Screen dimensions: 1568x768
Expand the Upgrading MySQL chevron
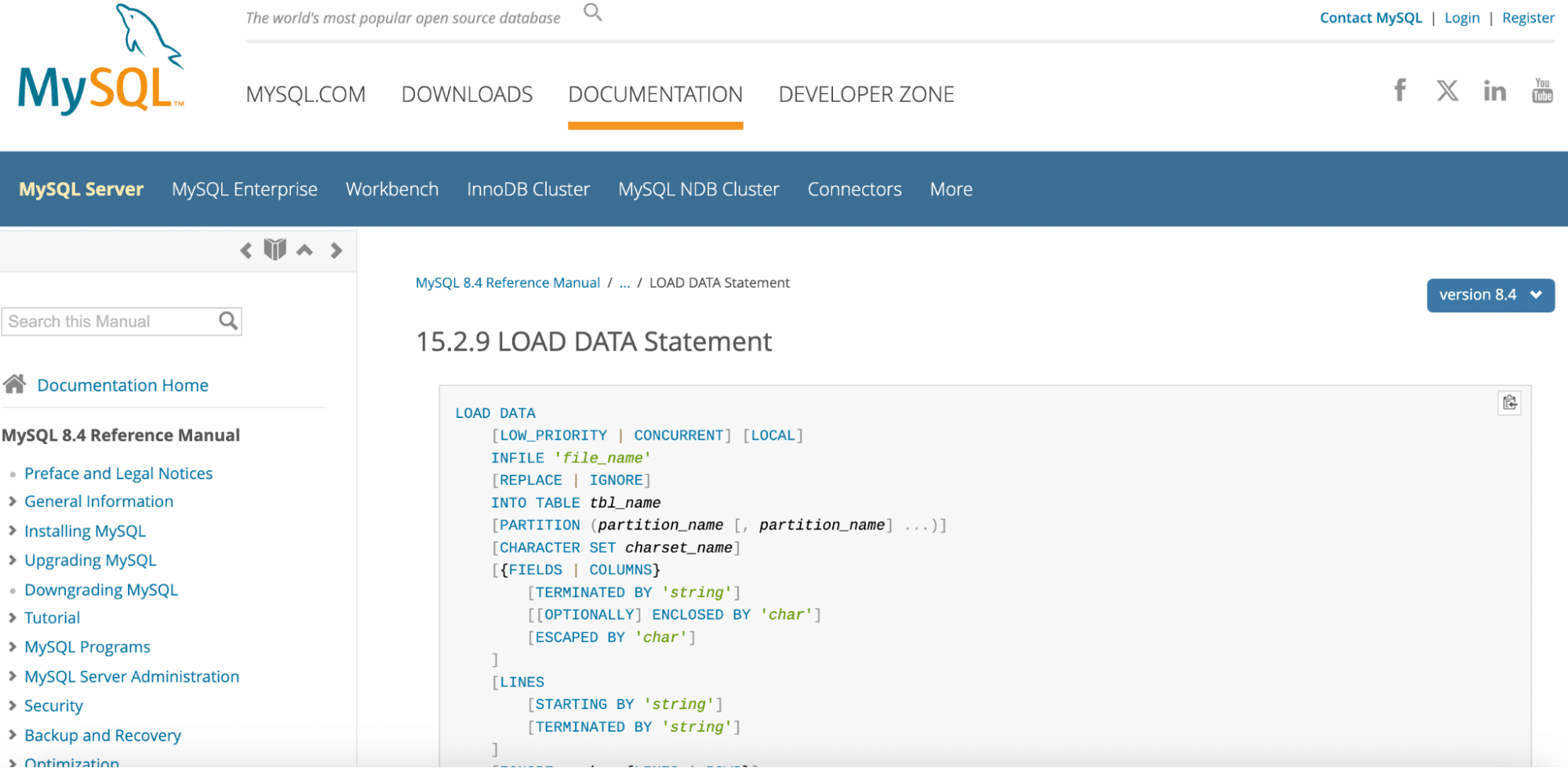click(x=13, y=560)
